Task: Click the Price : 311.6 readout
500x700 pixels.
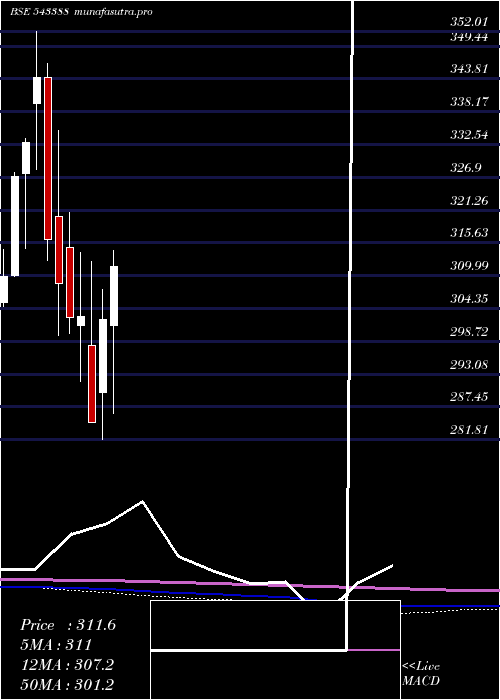Action: 68,625
